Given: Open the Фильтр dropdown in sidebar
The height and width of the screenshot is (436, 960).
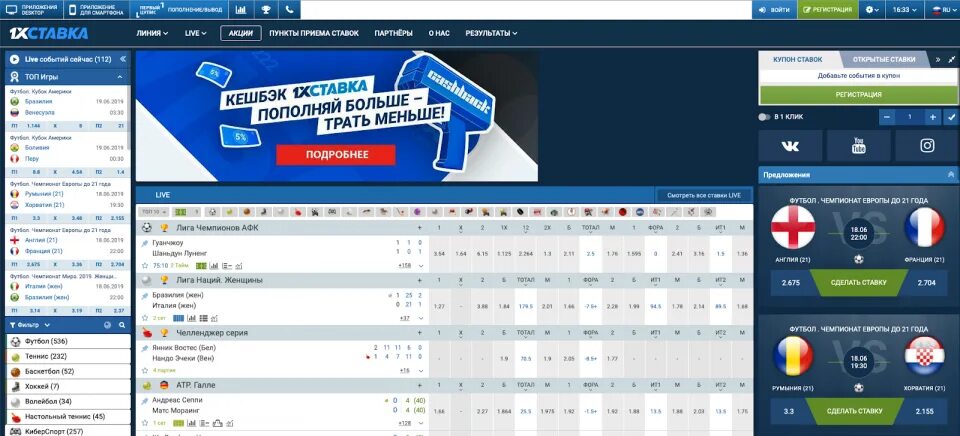Looking at the screenshot, I should point(31,325).
